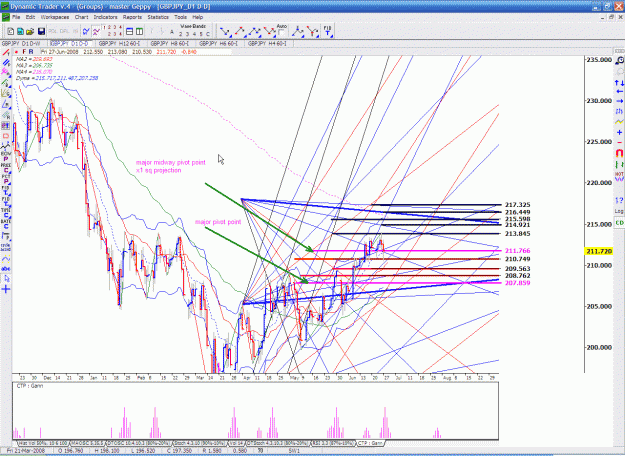Viewport: 625px width, 456px height.
Task: Click the magenta 207.859 price level label
Action: [x=517, y=283]
